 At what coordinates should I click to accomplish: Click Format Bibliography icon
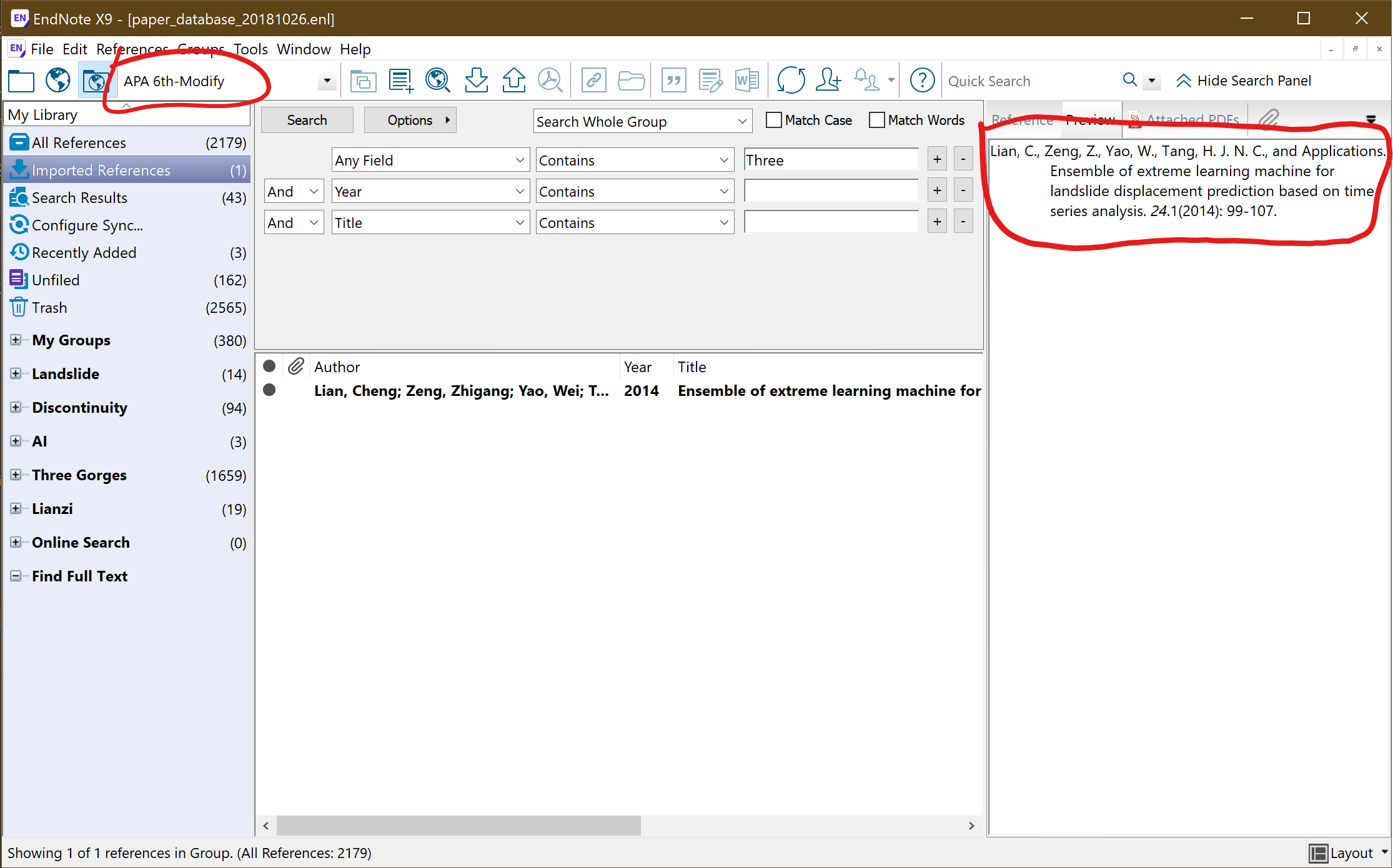click(711, 81)
